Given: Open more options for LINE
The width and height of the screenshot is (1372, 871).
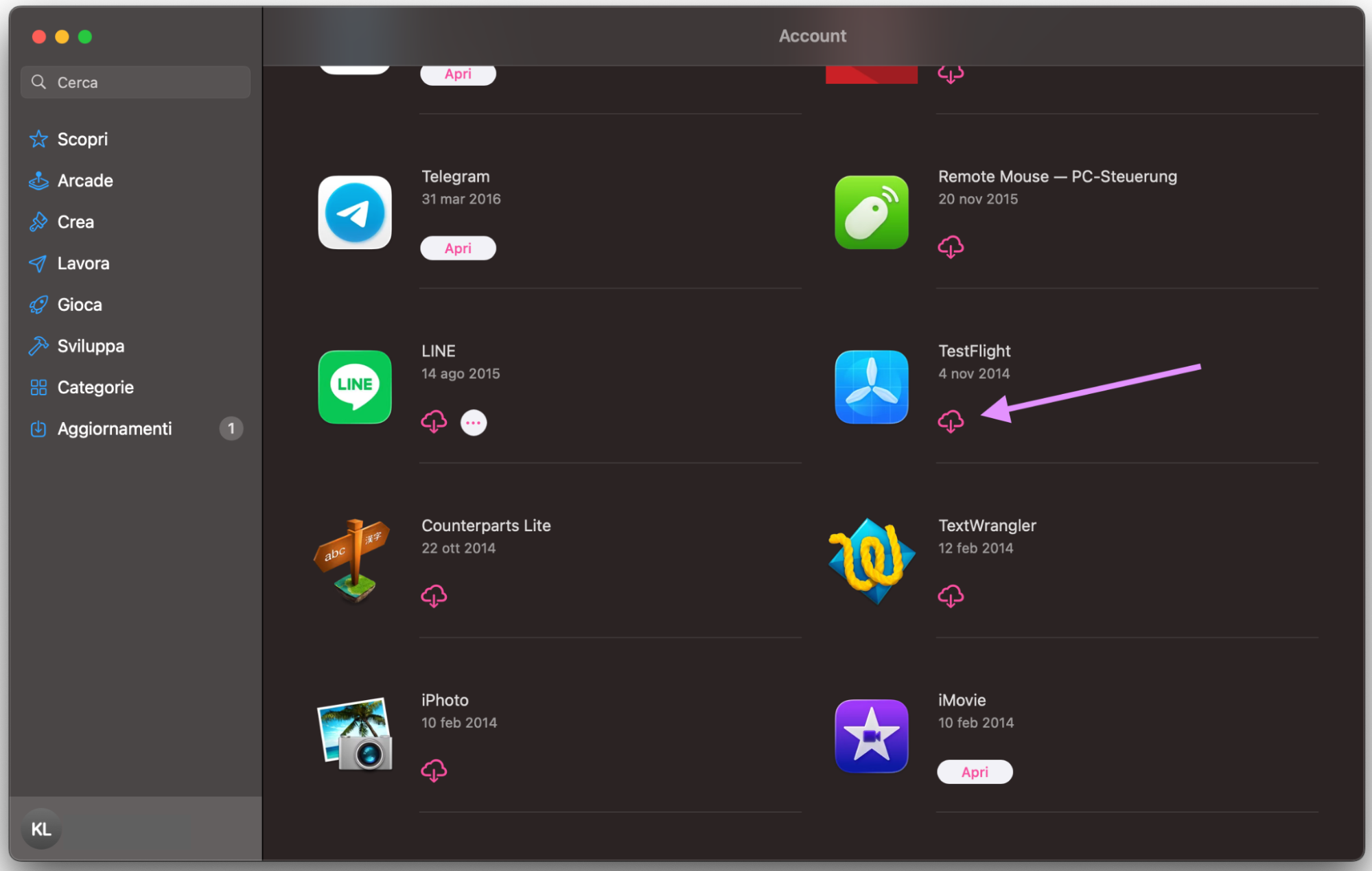Looking at the screenshot, I should [473, 422].
